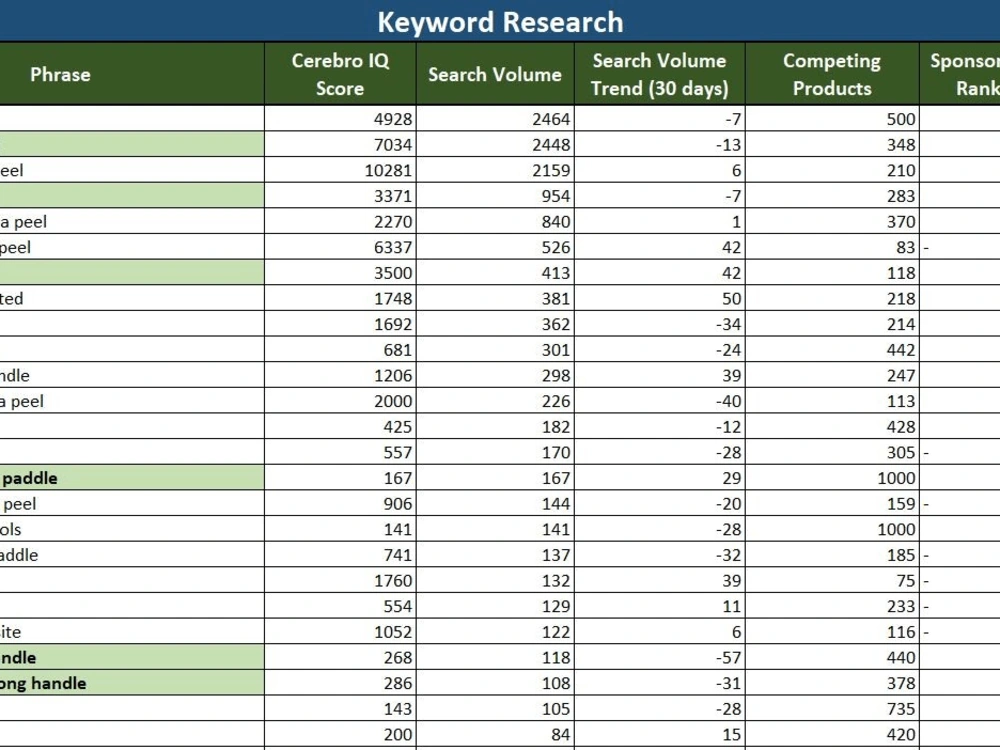Click Search Volume cell 298

[x=495, y=375]
